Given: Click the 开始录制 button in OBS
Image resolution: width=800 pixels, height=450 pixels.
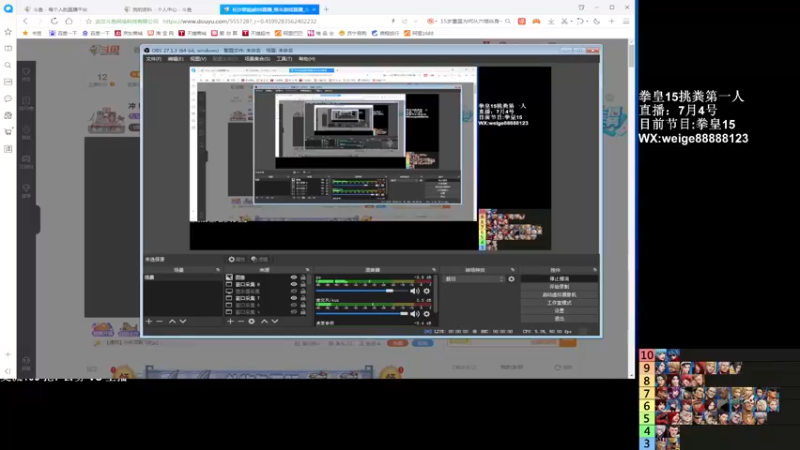Looking at the screenshot, I should 559,287.
